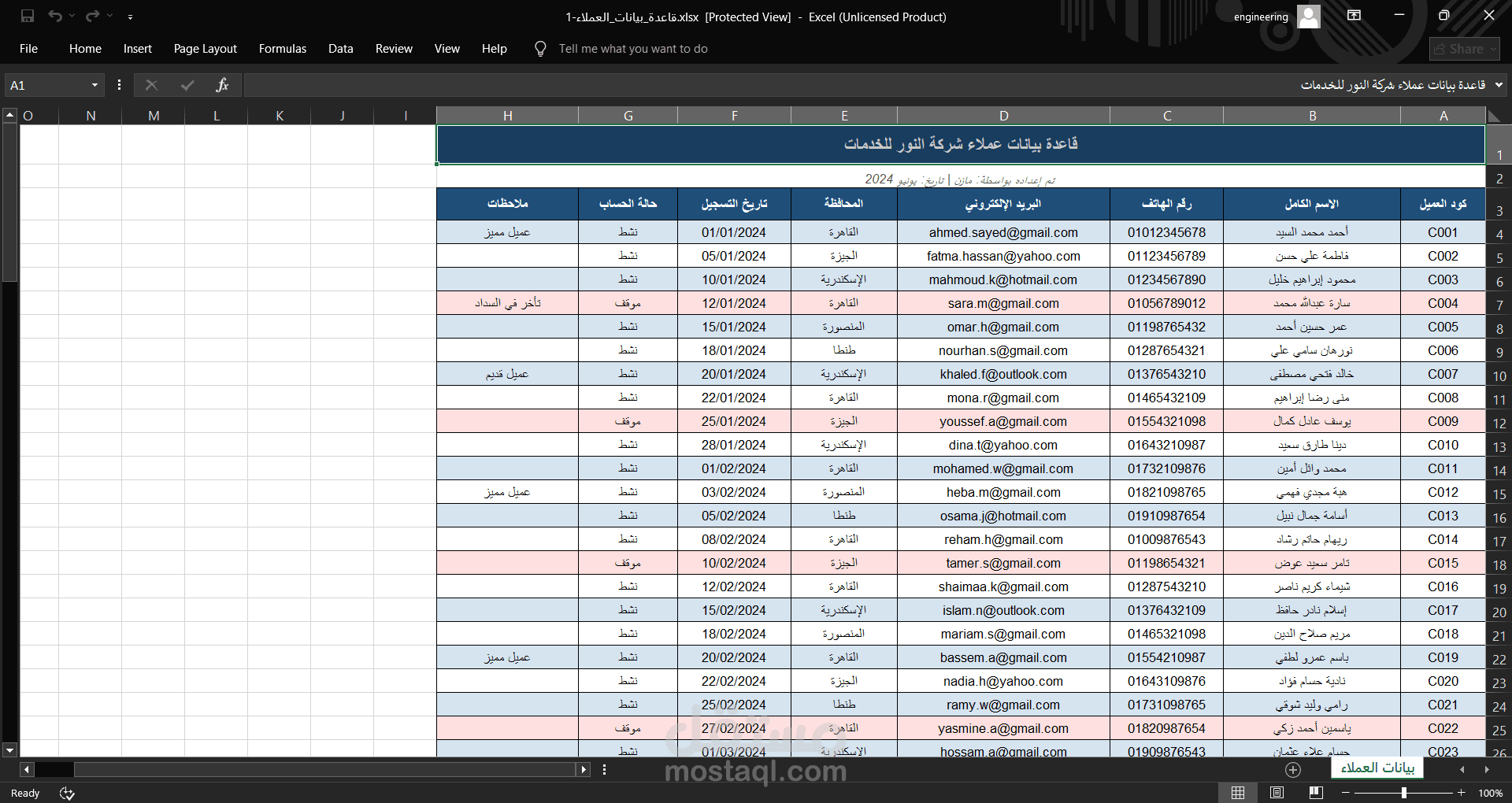Click the Share button
Viewport: 1512px width, 803px height.
[1464, 49]
